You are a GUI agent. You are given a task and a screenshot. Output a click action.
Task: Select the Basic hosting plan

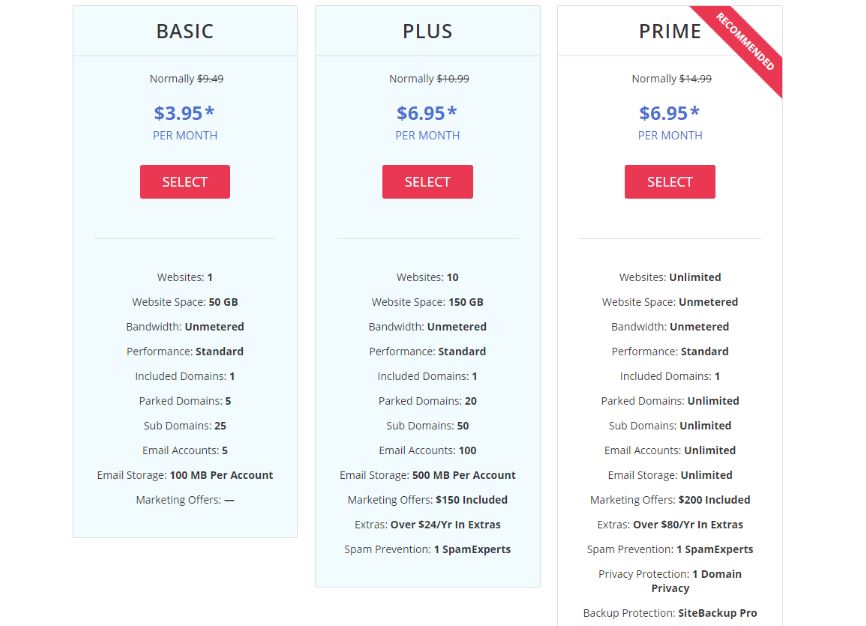(x=184, y=182)
